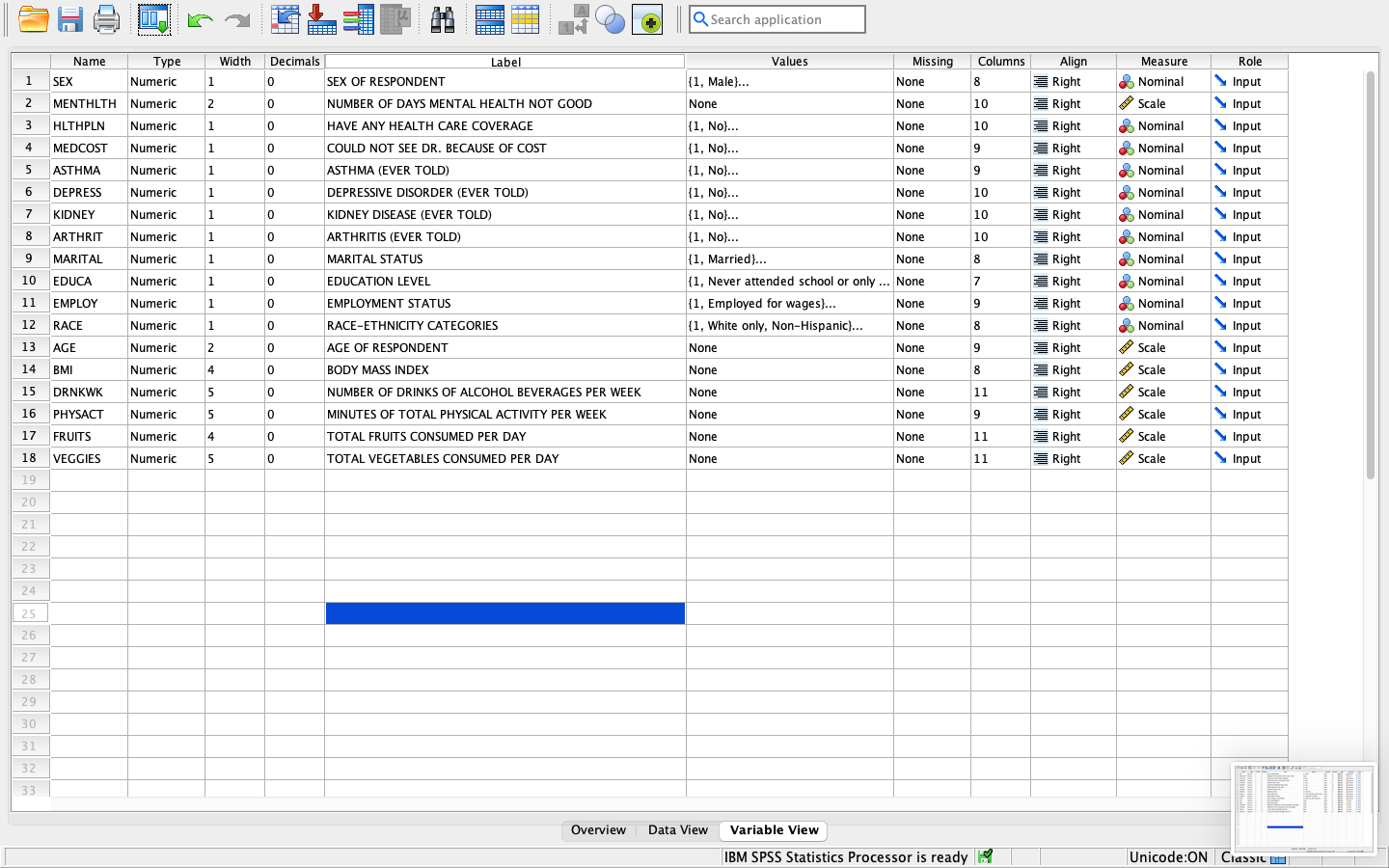
Task: Open Role cell for KIDNEY row
Action: [x=1249, y=214]
